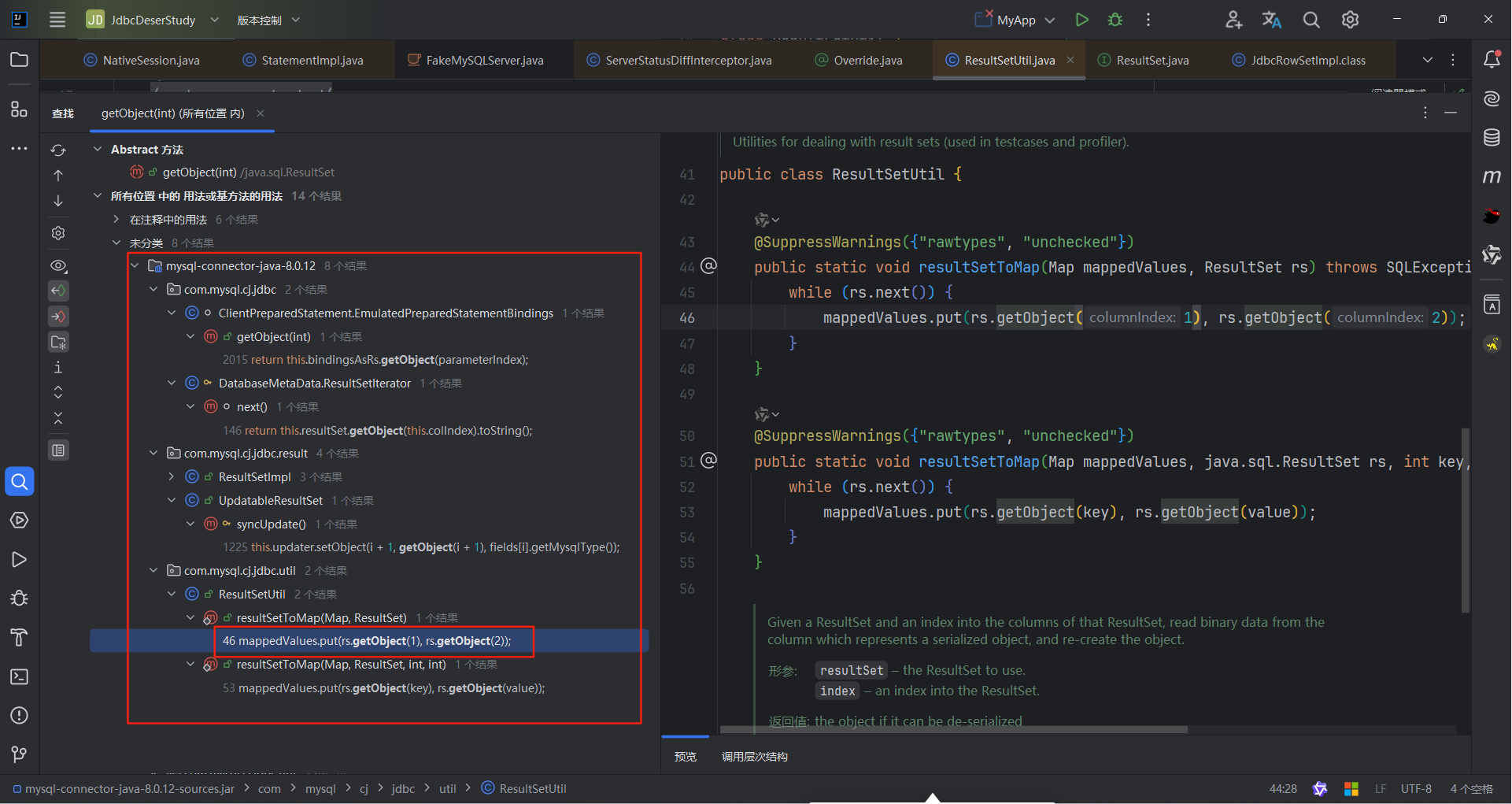Switch to JdbcRowSetImpl.class tab
Image resolution: width=1512 pixels, height=804 pixels.
point(1299,60)
